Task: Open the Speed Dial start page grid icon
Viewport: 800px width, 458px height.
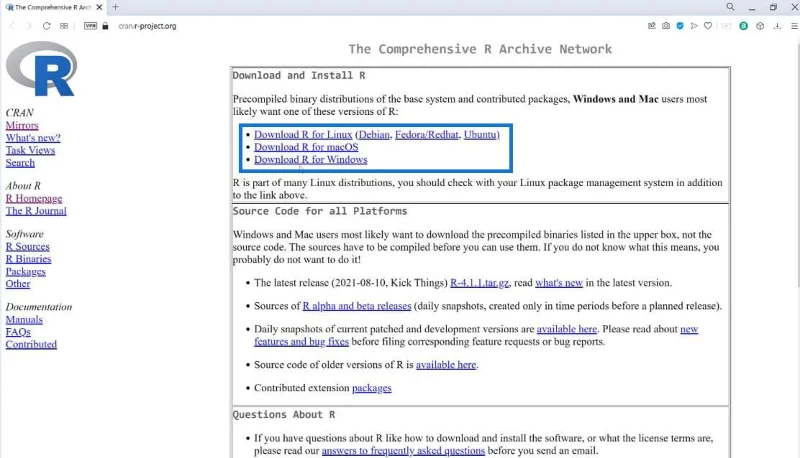Action: pos(64,26)
